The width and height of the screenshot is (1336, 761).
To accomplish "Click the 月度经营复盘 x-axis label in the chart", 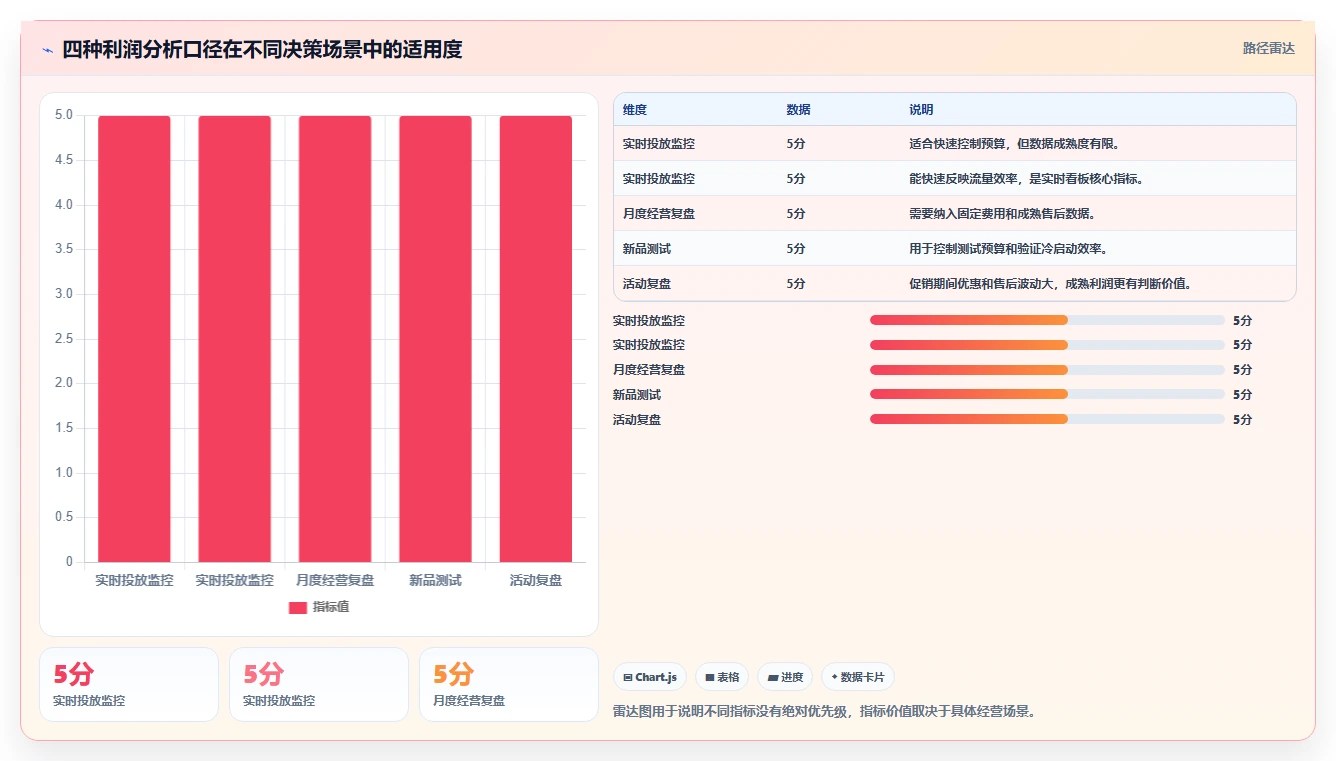I will pos(335,580).
